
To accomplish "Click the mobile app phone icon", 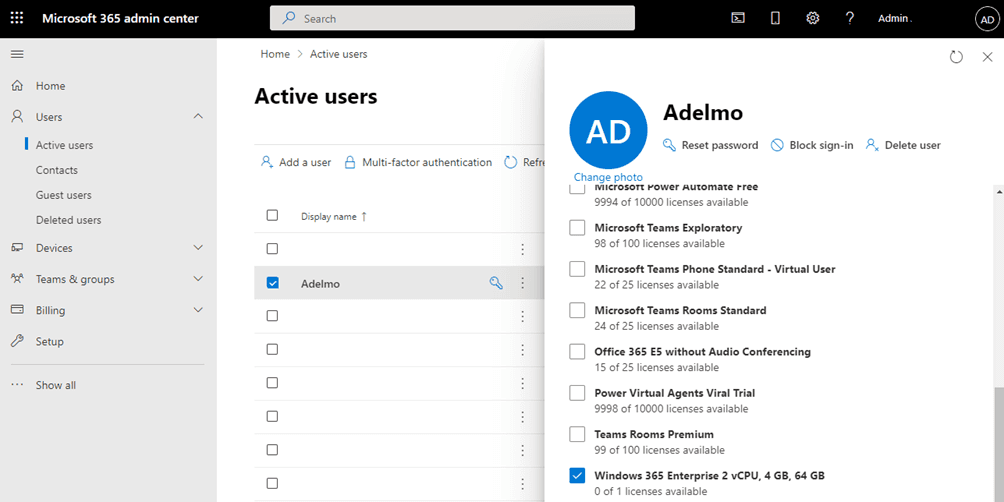I will (775, 19).
